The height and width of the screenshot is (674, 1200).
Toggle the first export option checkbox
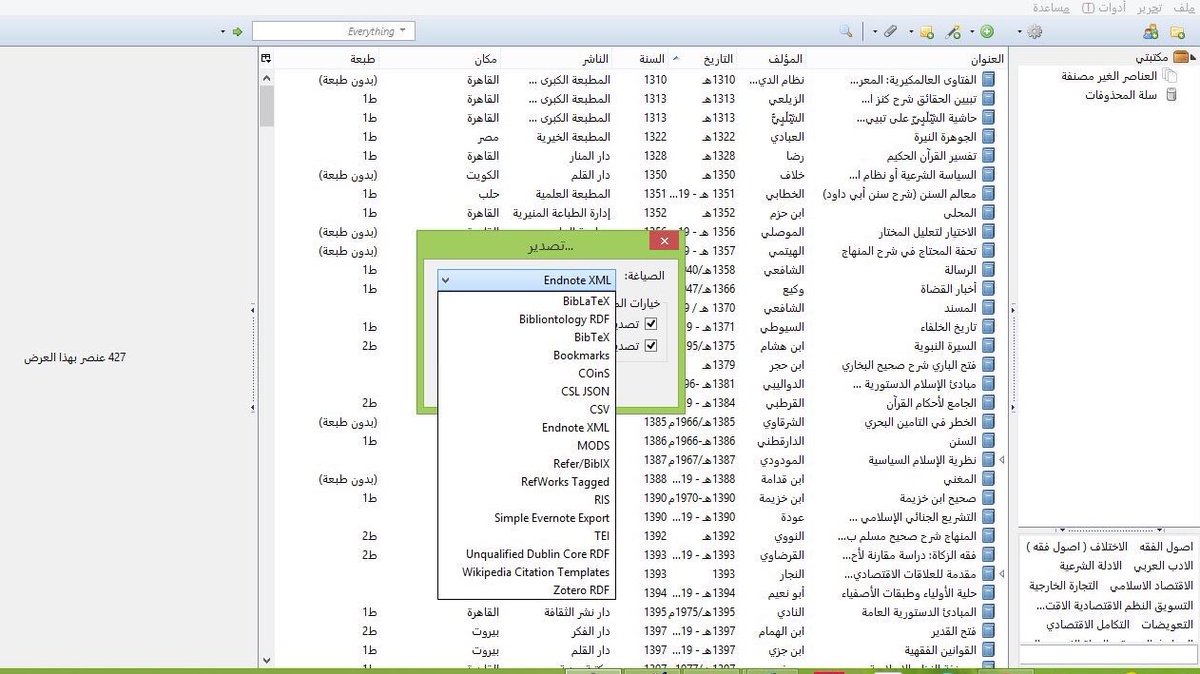coord(651,324)
